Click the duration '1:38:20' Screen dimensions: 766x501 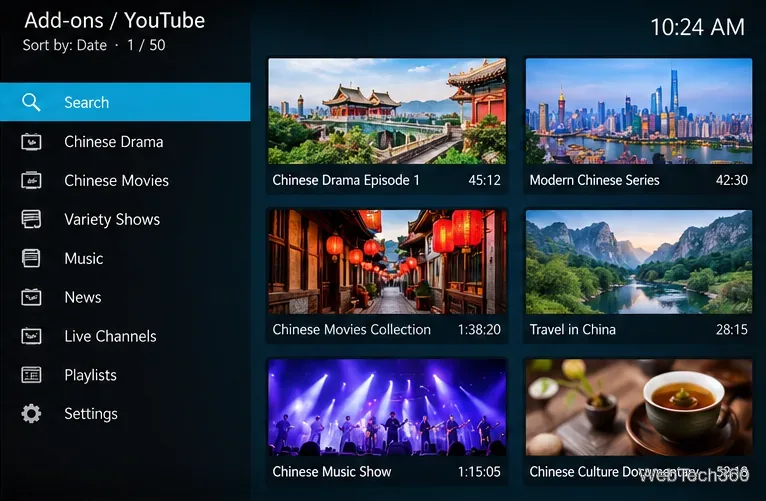pos(479,330)
